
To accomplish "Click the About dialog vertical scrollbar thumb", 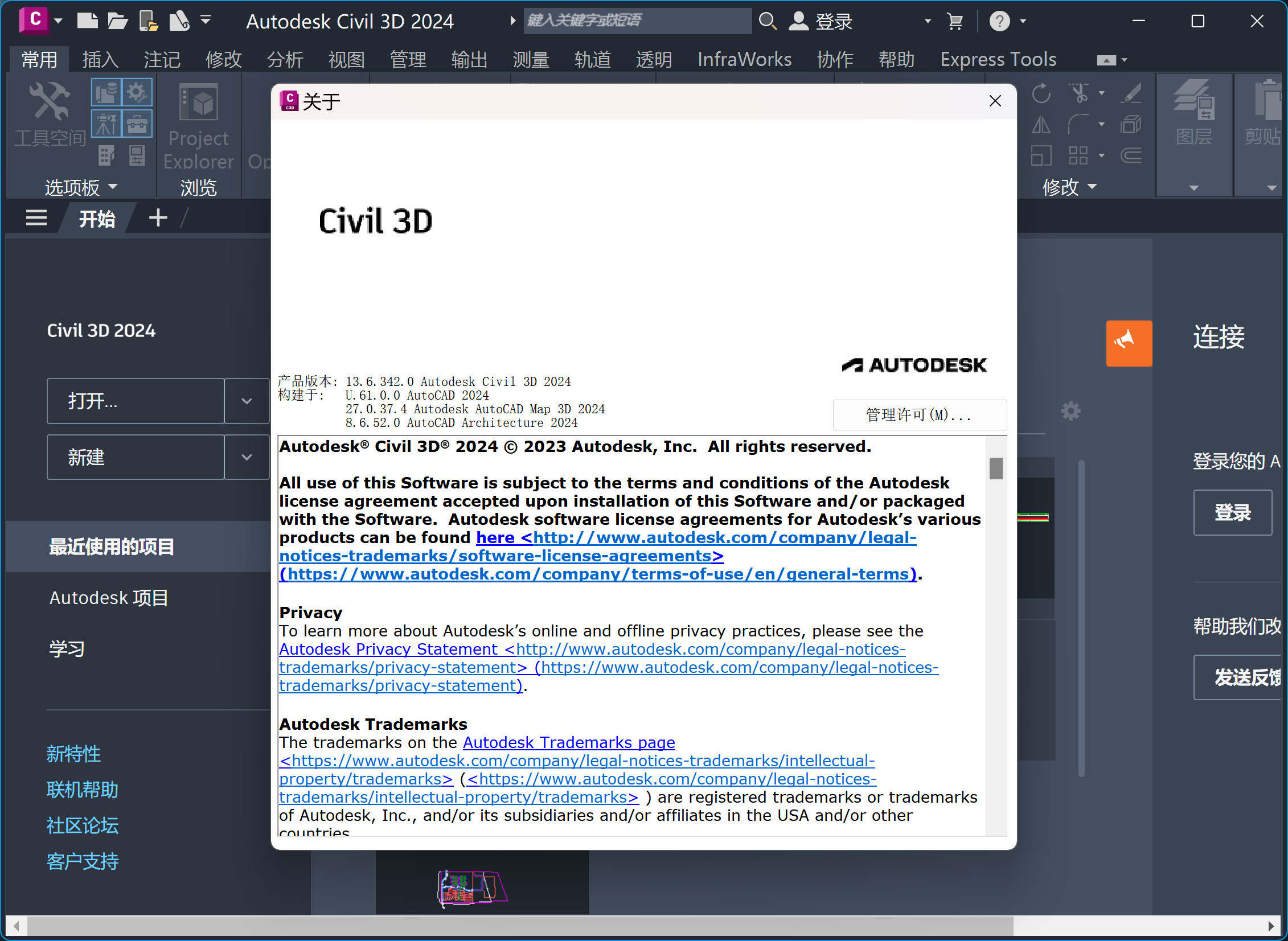I will click(996, 469).
